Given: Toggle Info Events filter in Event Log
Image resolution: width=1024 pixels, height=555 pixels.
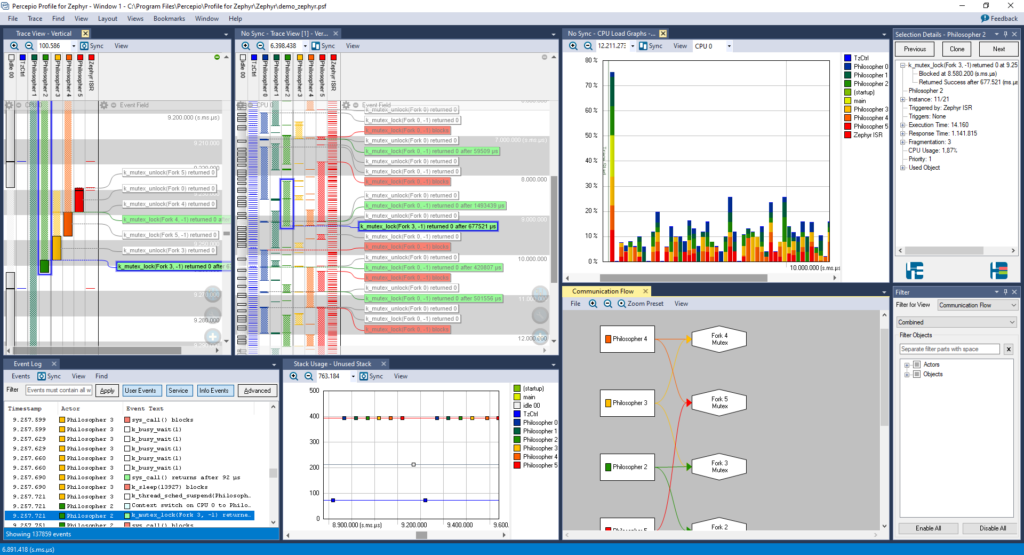Looking at the screenshot, I should tap(214, 390).
